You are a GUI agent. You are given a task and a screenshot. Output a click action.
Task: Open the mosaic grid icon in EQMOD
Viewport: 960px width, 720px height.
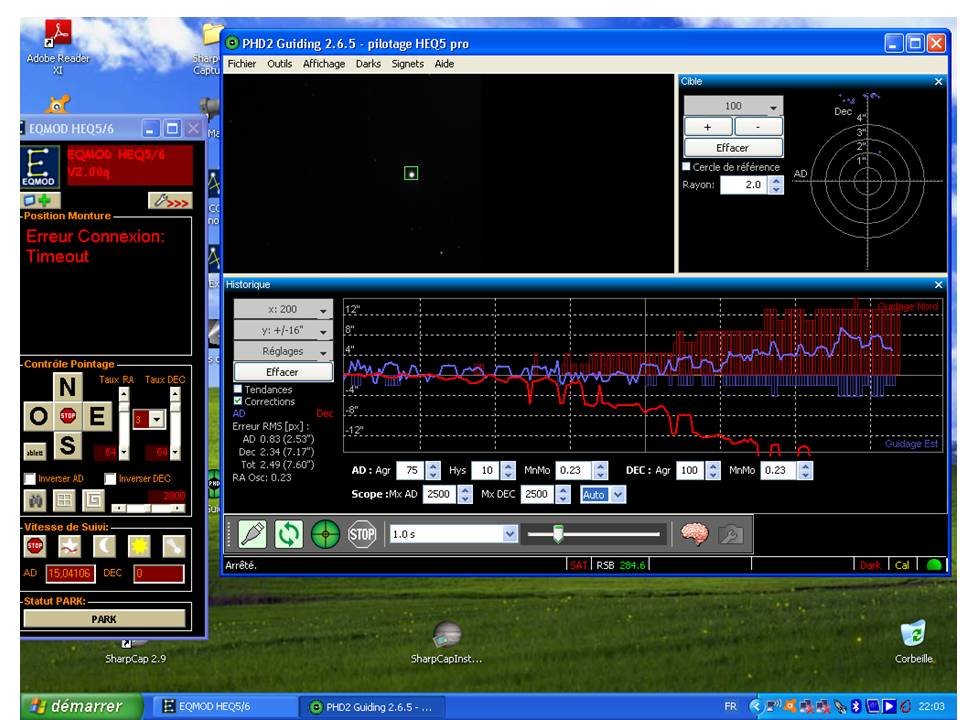tap(64, 500)
